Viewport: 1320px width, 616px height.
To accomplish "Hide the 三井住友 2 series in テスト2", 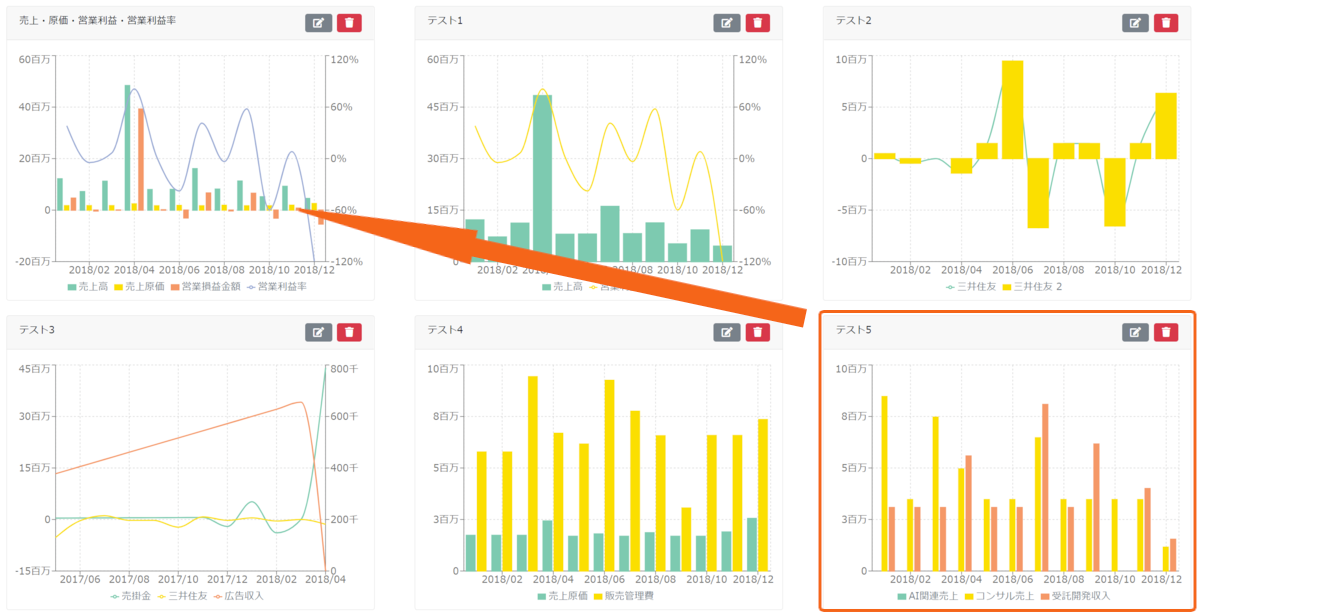I will click(x=1034, y=286).
